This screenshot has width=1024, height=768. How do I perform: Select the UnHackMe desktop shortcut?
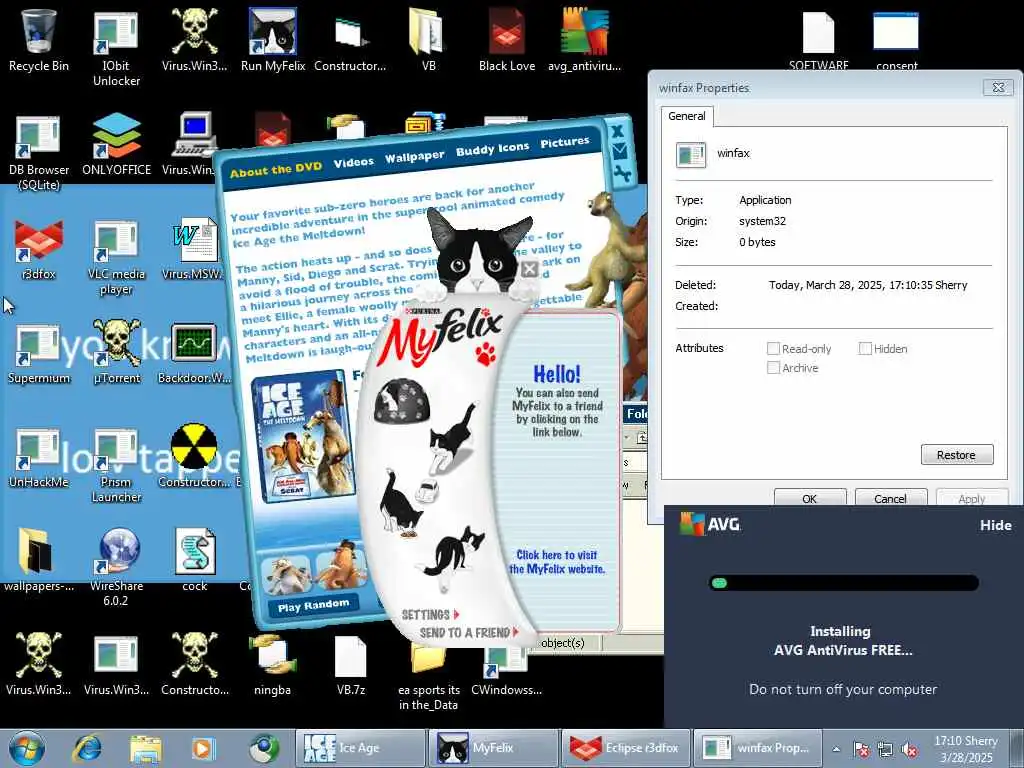[x=39, y=457]
